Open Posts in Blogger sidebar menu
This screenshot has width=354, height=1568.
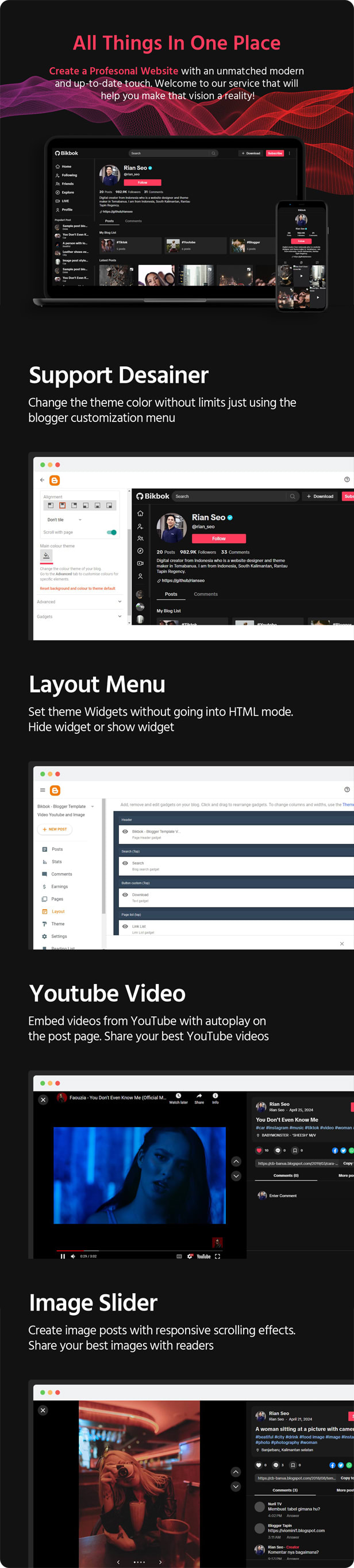coord(53,849)
